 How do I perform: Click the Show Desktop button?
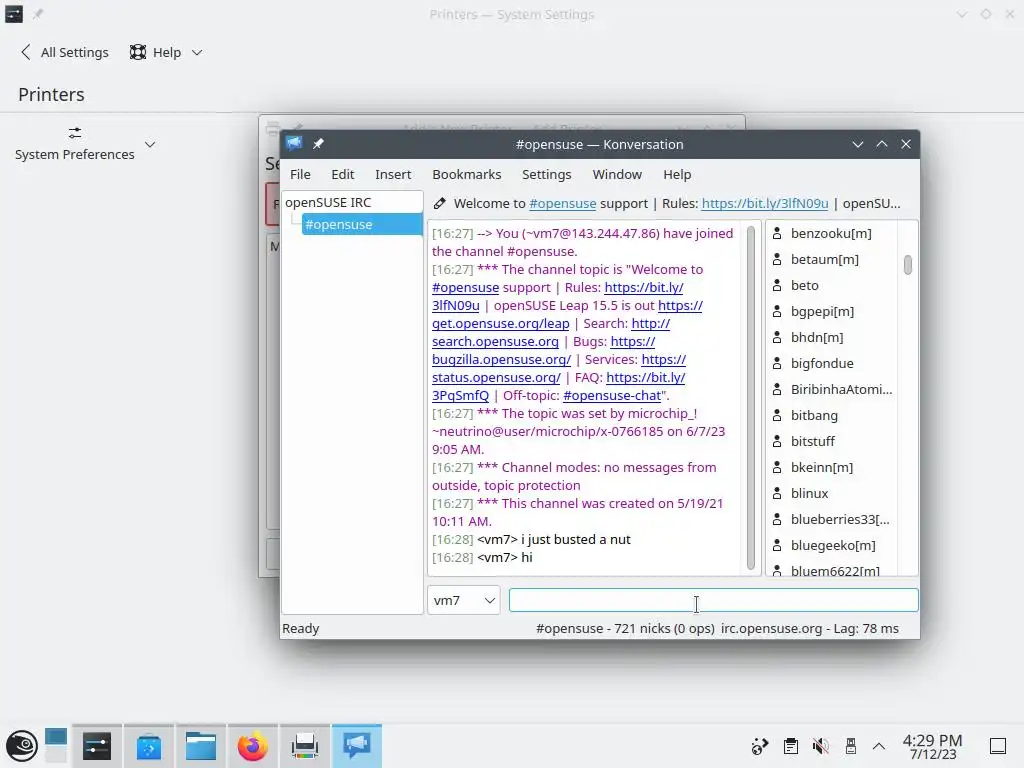click(998, 746)
